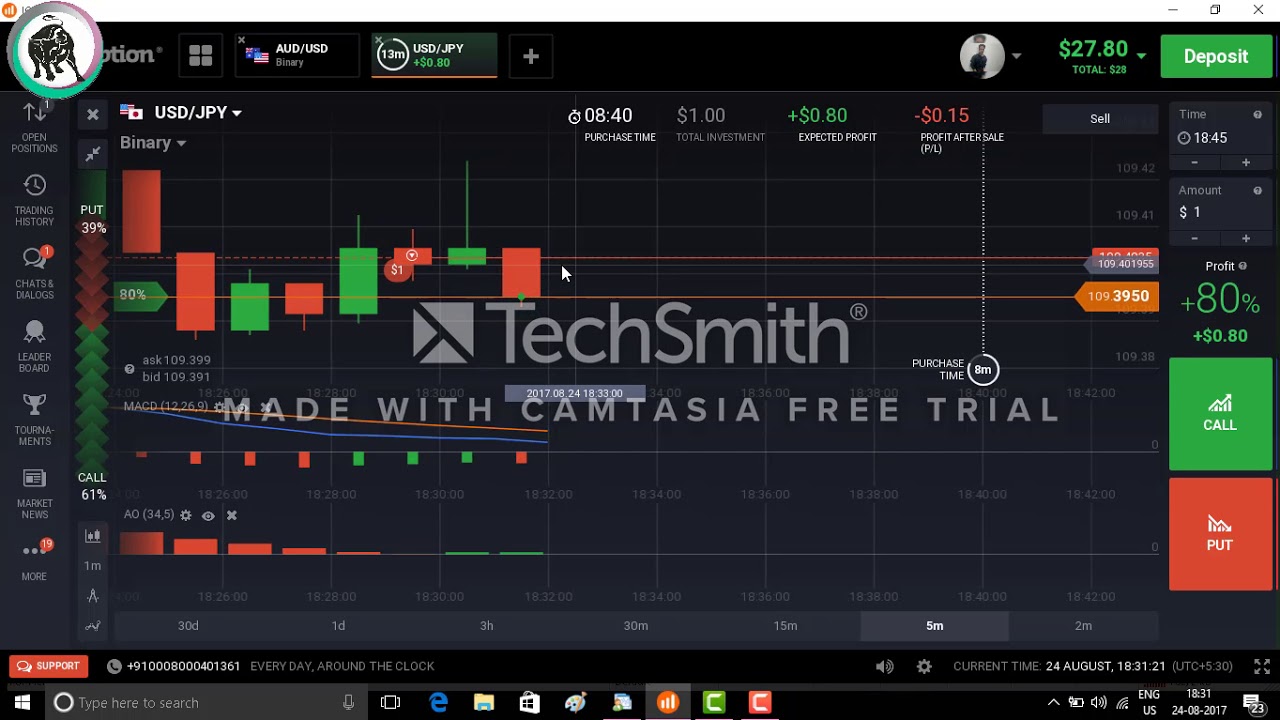
Task: Select the 15m chart range
Action: (x=785, y=626)
